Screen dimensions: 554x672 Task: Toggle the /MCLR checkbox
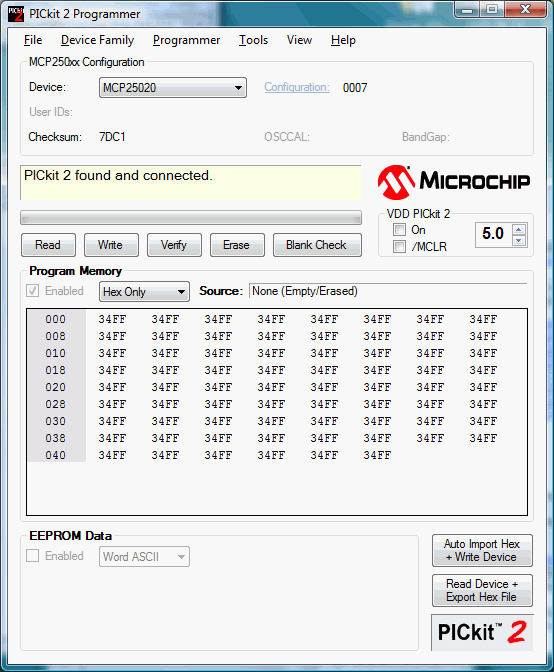[399, 246]
